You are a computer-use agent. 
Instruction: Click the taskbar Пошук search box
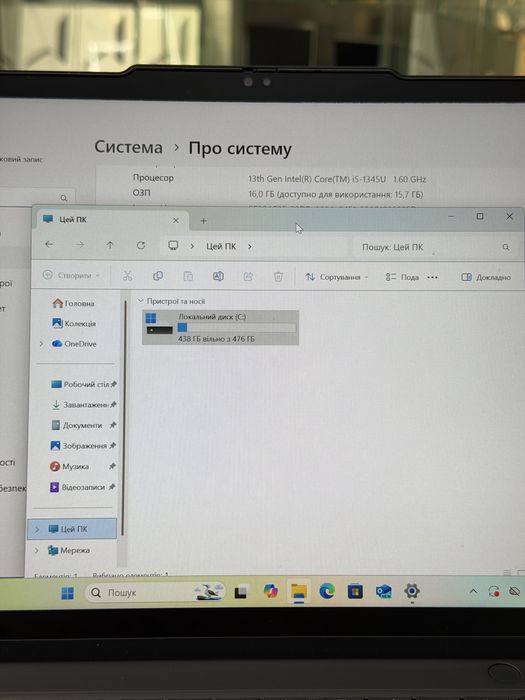point(154,592)
